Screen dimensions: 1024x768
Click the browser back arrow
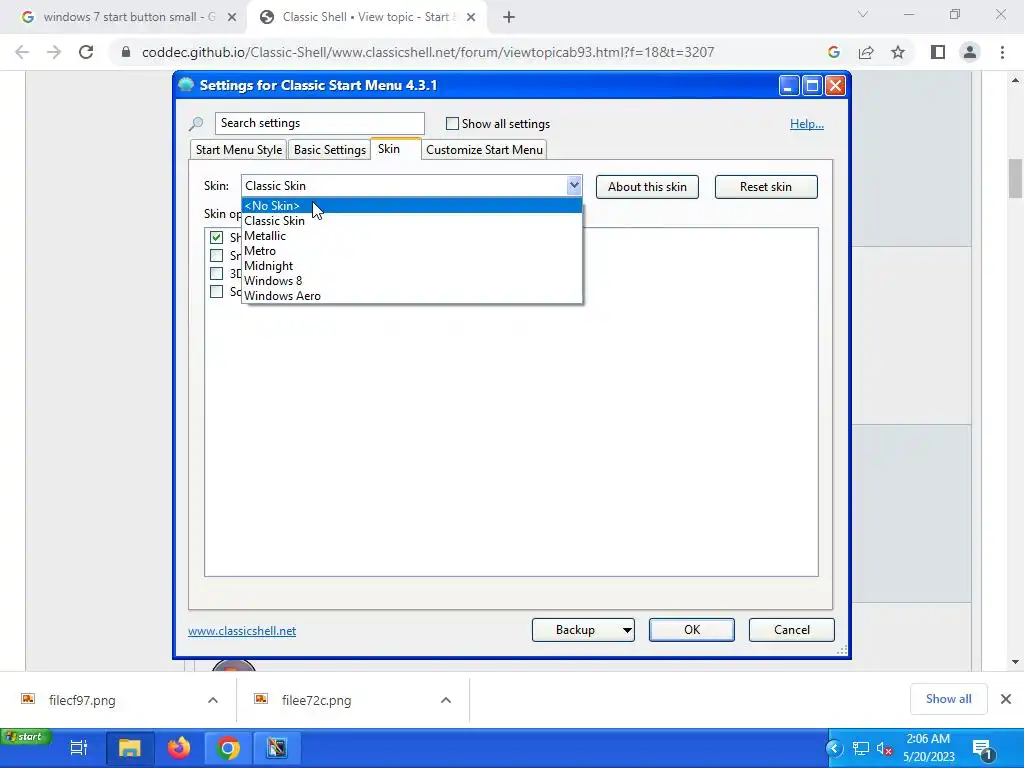tap(22, 52)
